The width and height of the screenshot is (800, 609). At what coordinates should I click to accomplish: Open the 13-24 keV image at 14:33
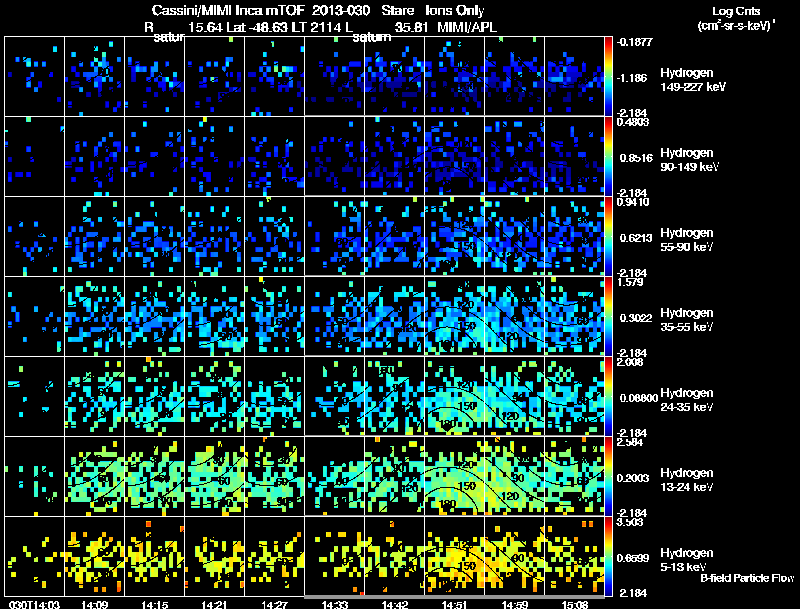pos(335,477)
